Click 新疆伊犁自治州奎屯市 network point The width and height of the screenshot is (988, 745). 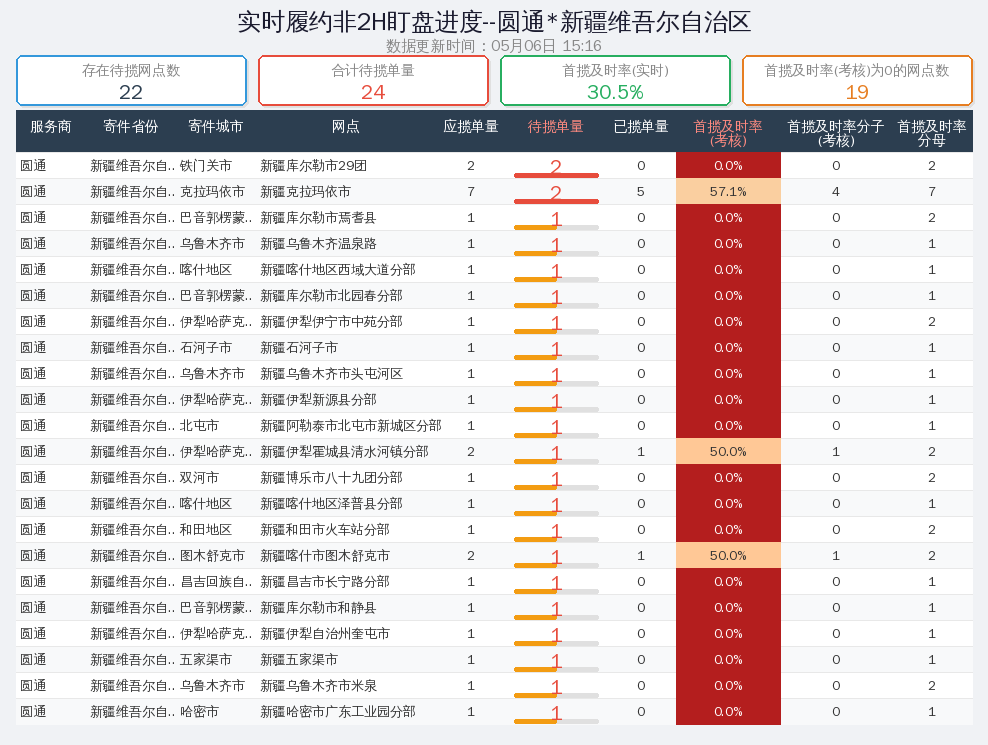click(x=325, y=634)
